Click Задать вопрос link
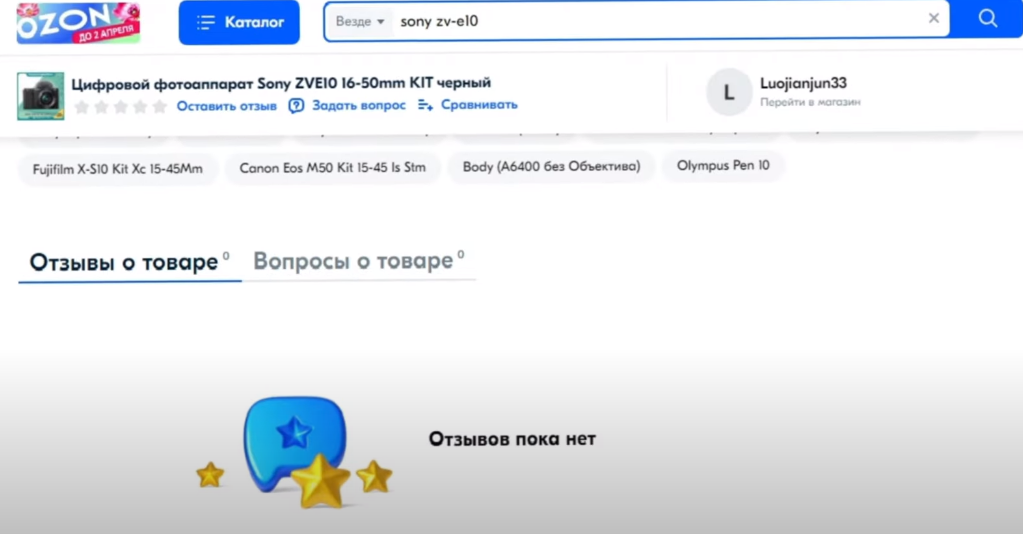This screenshot has height=534, width=1023. click(x=358, y=105)
